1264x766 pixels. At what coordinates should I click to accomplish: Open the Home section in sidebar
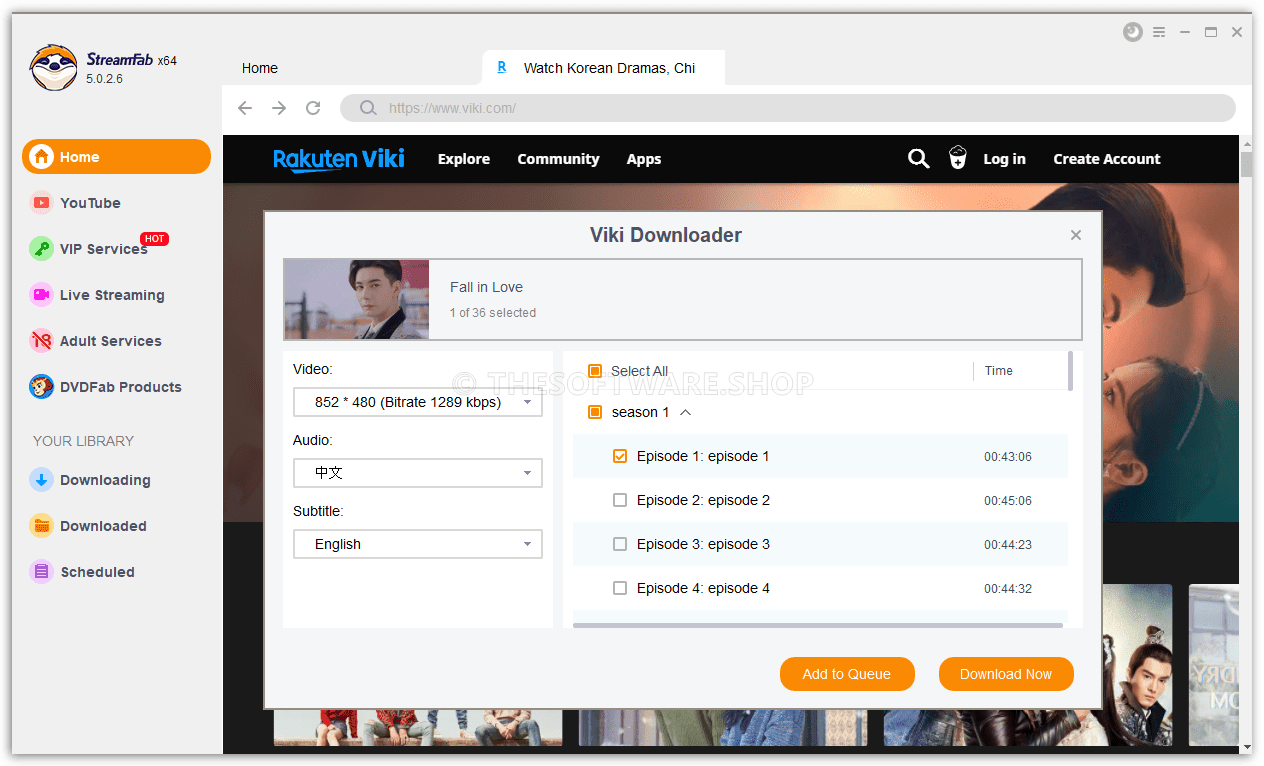click(x=116, y=157)
